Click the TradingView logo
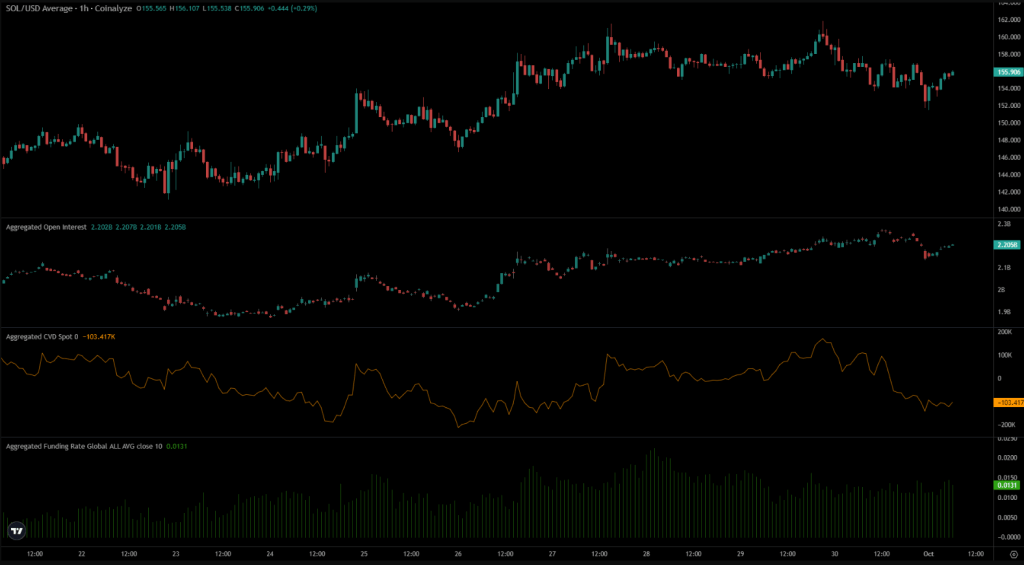The height and width of the screenshot is (565, 1024). coord(16,530)
